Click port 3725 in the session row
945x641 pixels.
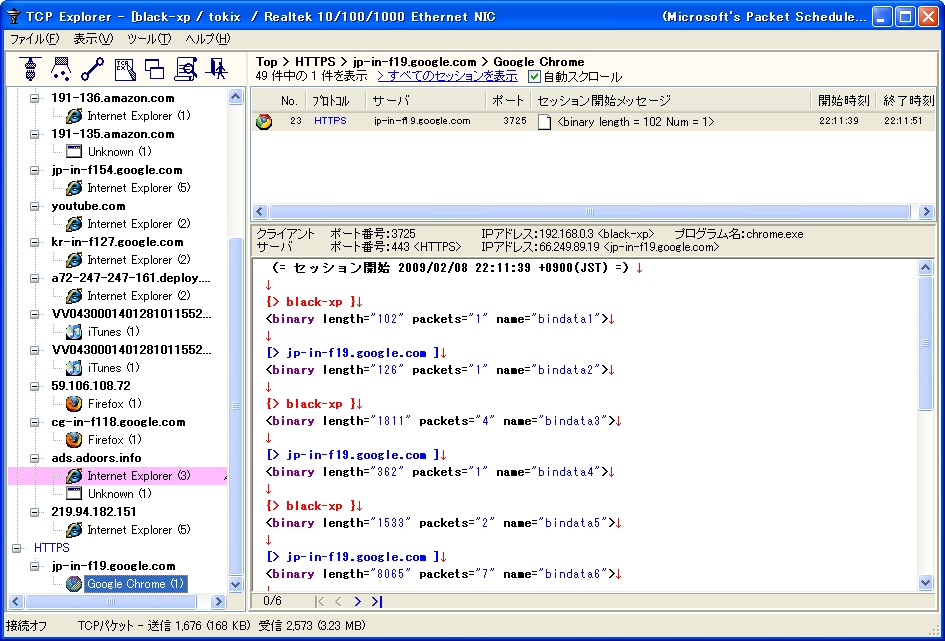point(515,121)
